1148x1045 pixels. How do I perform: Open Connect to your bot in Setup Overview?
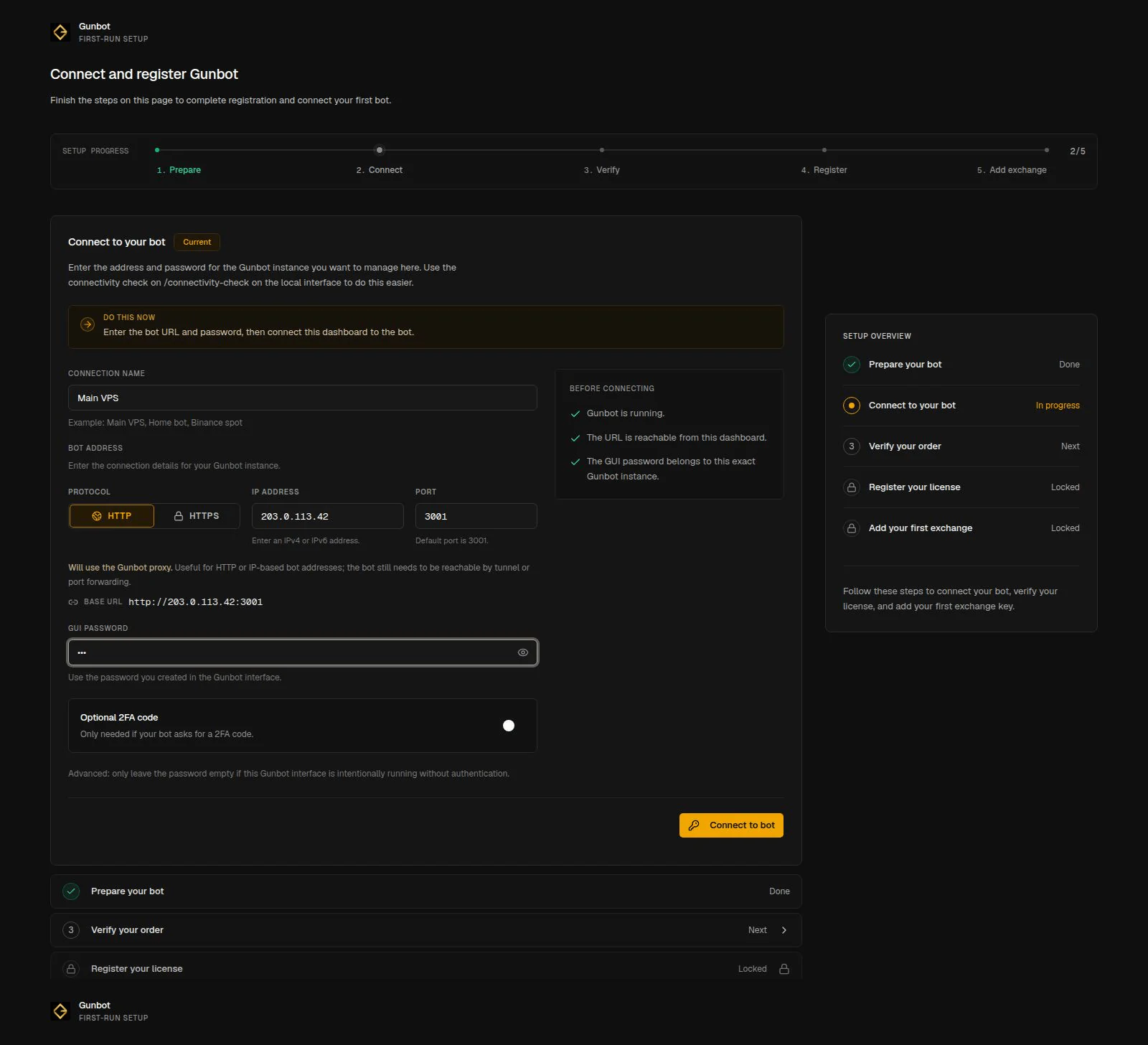(x=961, y=406)
